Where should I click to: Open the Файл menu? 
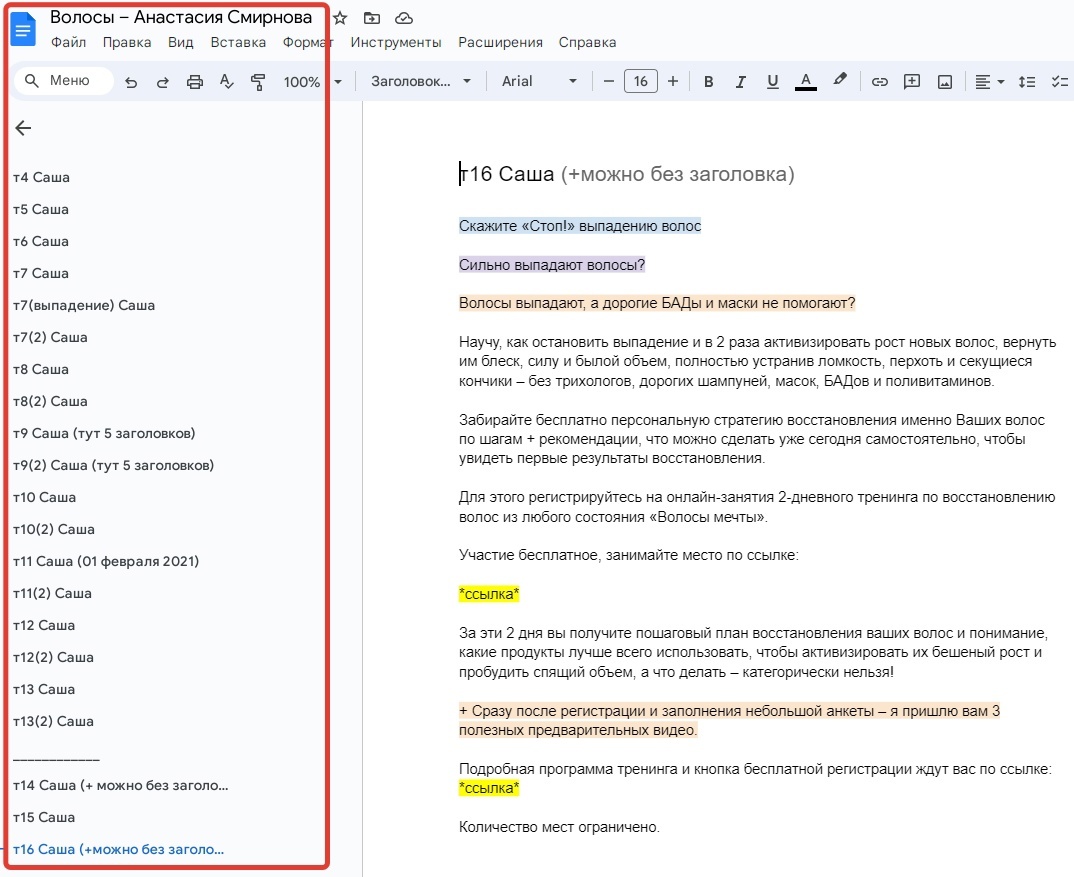68,42
